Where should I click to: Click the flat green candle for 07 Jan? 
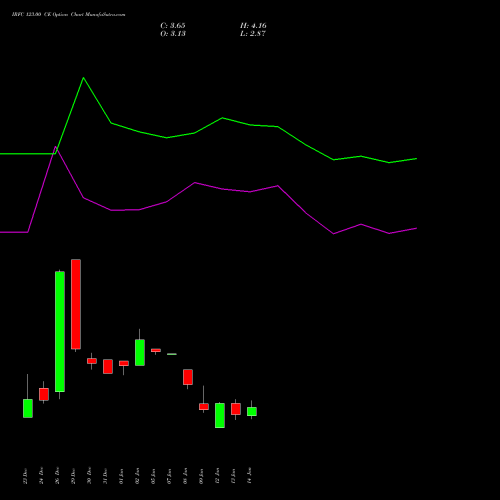(x=172, y=354)
